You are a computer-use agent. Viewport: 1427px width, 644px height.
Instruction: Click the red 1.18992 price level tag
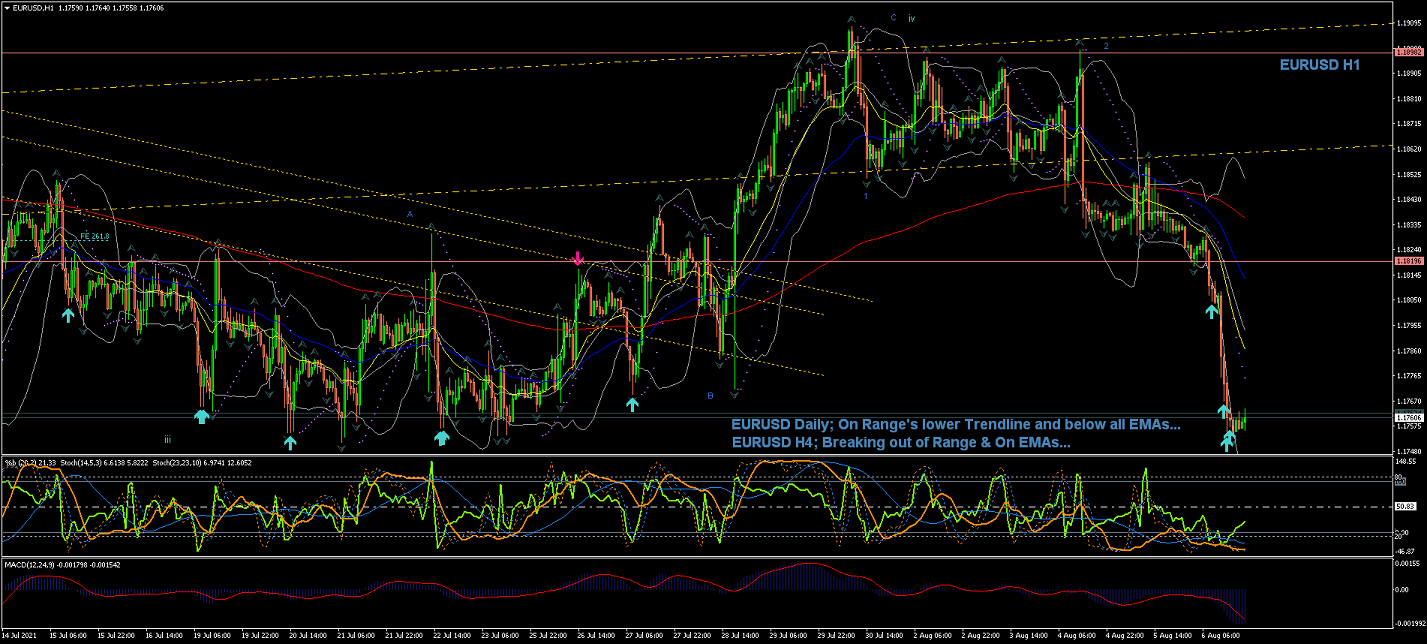[1409, 52]
